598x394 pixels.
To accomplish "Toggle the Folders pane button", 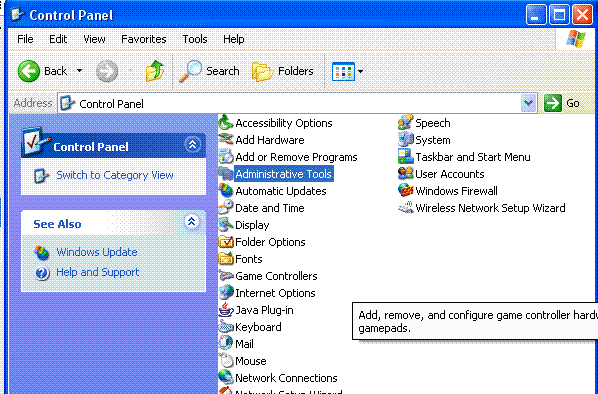I will click(x=283, y=71).
